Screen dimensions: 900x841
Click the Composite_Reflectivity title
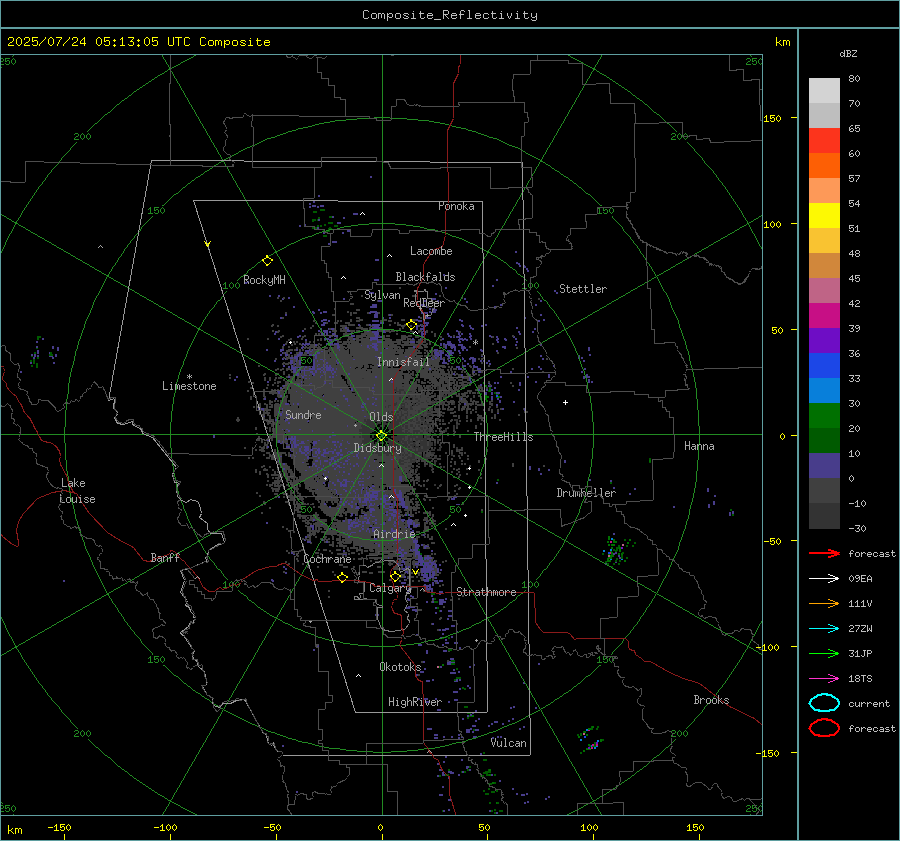tap(450, 15)
